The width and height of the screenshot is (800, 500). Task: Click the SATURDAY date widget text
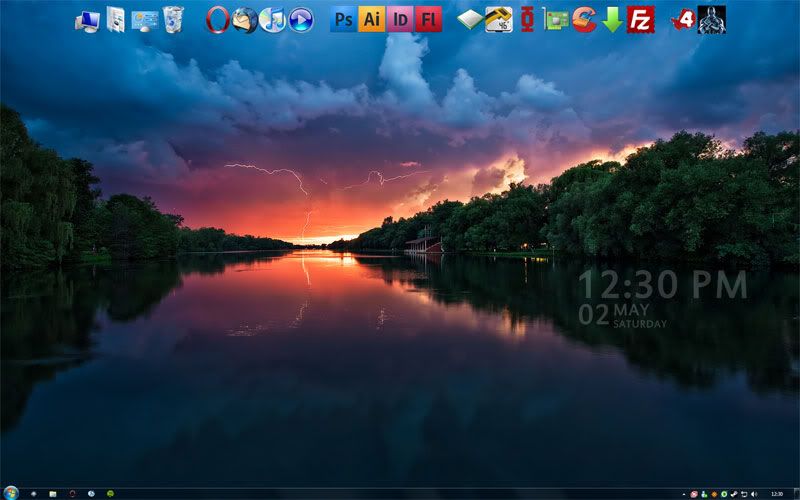click(x=640, y=324)
